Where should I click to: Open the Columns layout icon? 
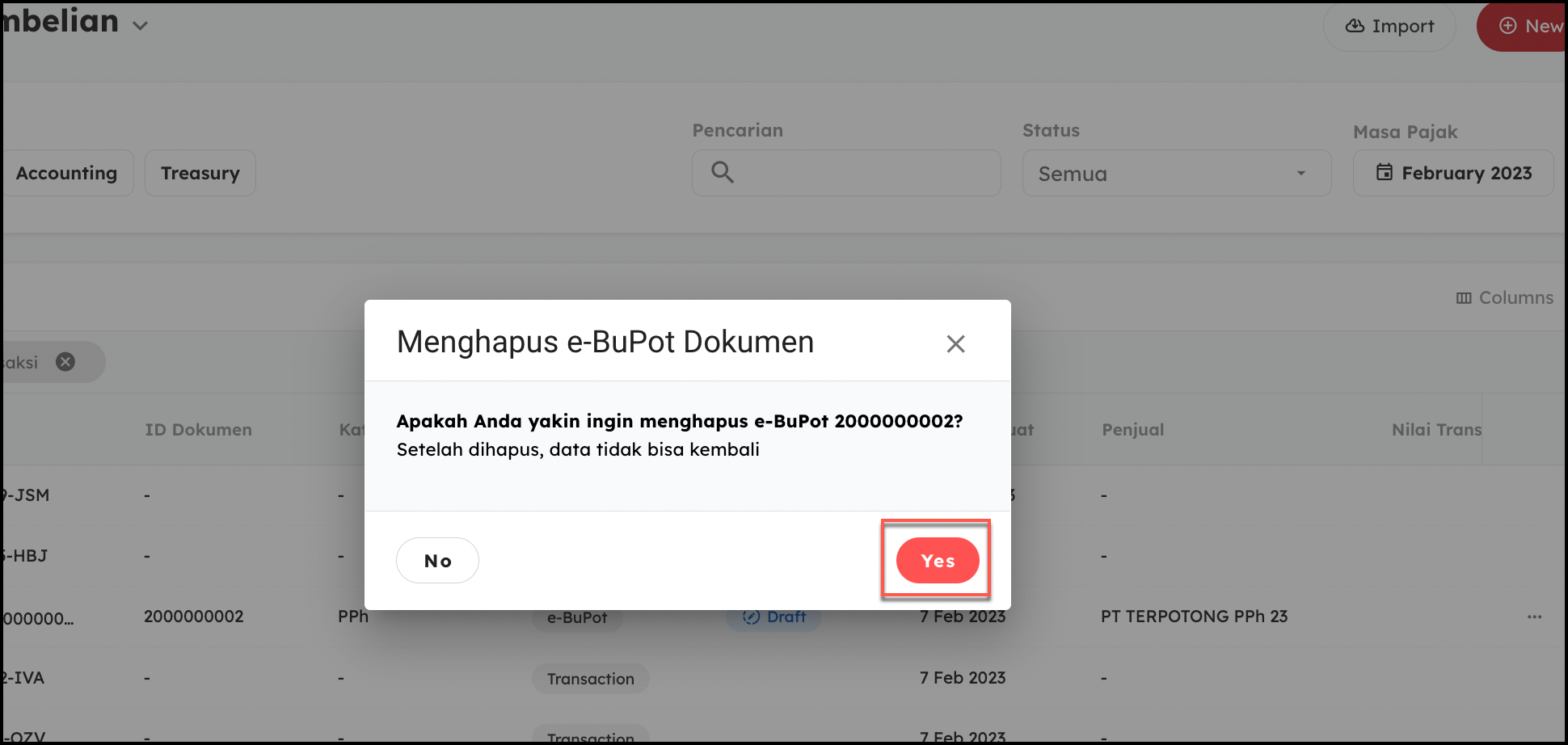(1464, 298)
